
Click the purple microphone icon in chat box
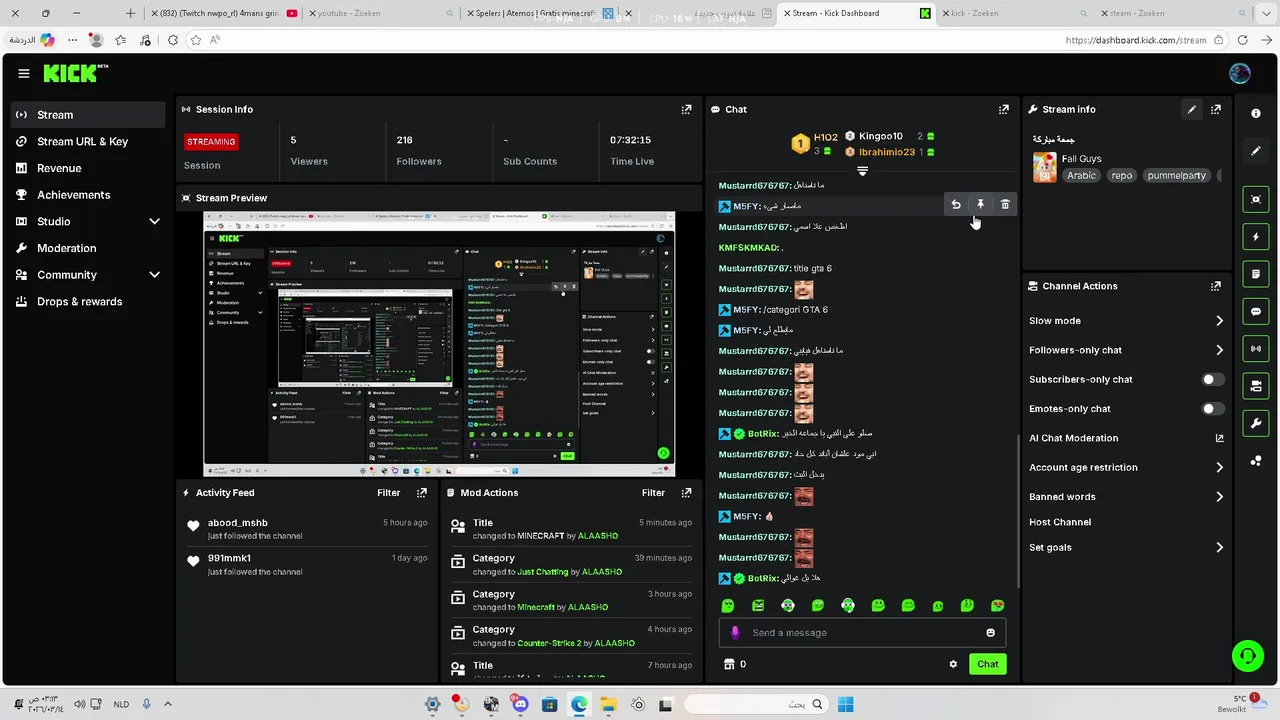tap(735, 633)
